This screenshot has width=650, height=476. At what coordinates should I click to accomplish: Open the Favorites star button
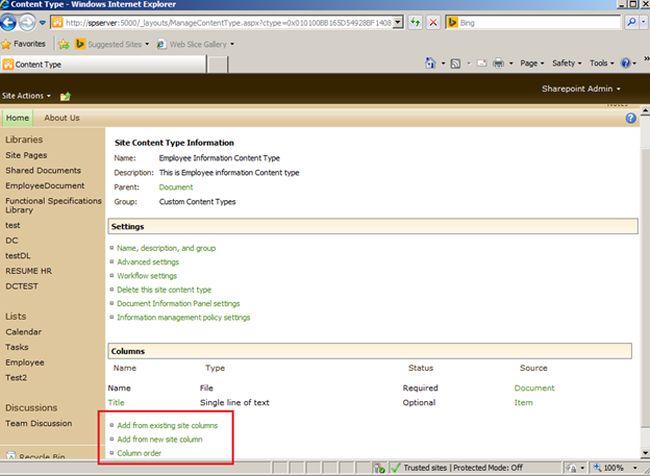click(x=24, y=44)
